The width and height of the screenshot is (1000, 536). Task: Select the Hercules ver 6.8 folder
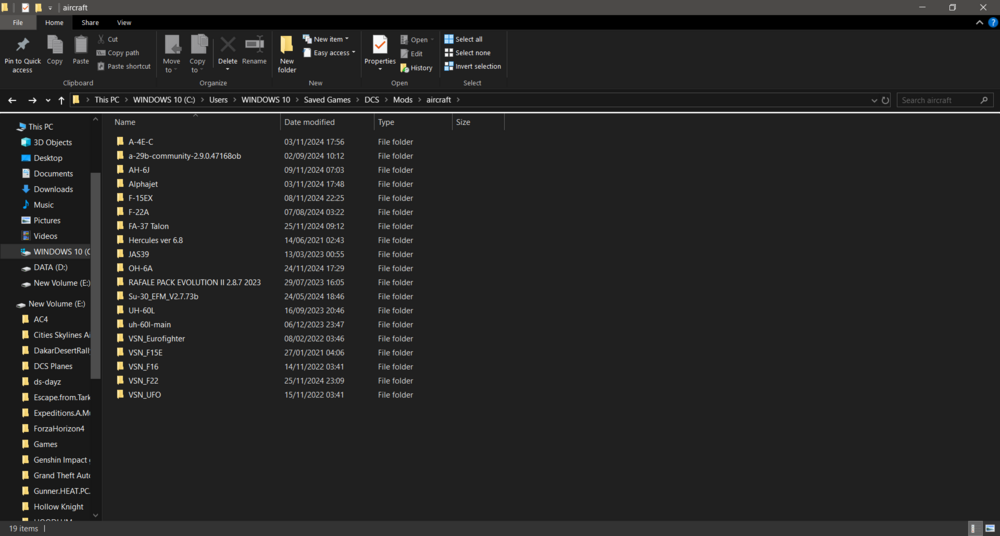click(155, 240)
